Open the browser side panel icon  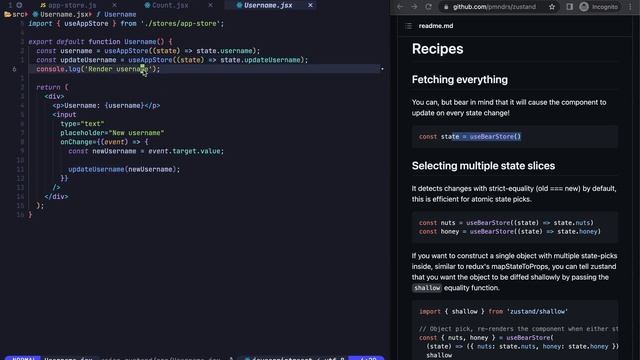(x=569, y=7)
